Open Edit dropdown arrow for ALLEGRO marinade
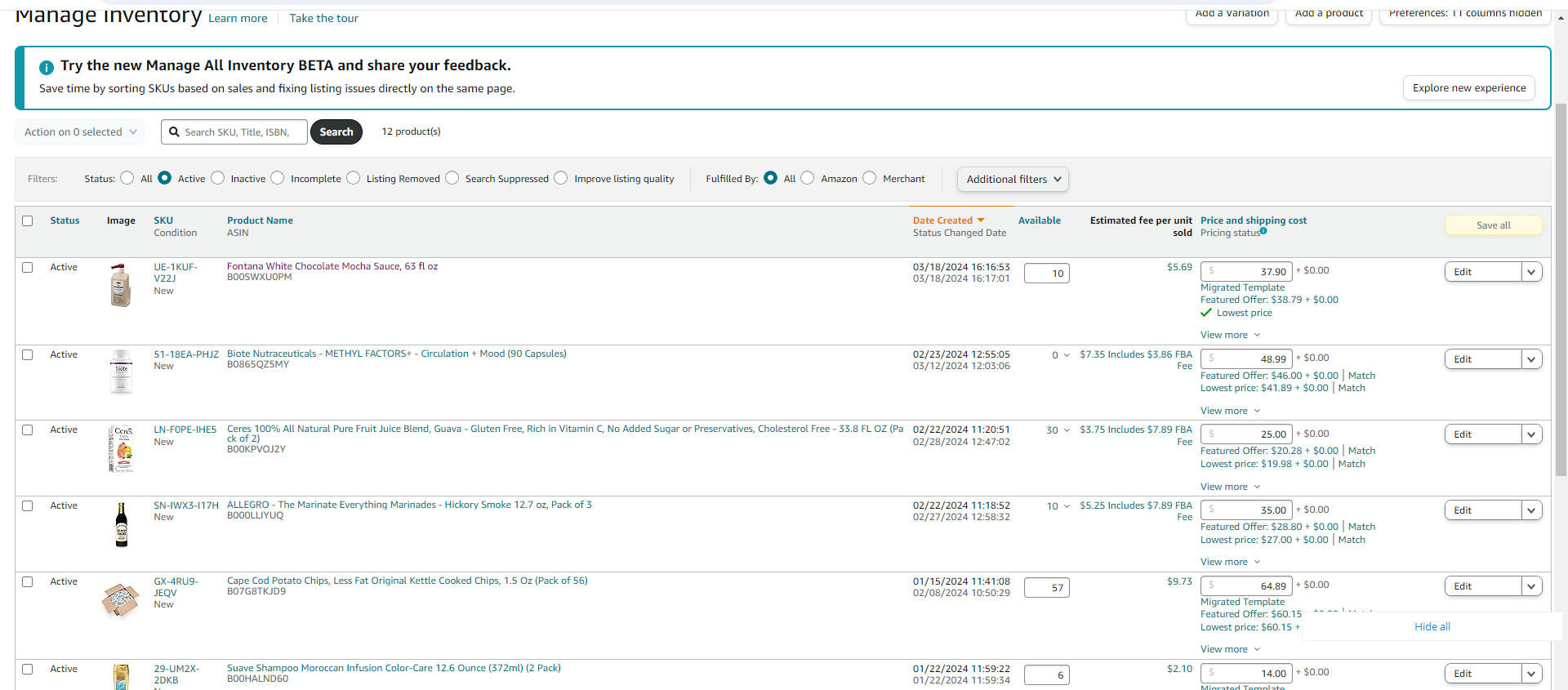Image resolution: width=1568 pixels, height=690 pixels. (x=1531, y=510)
